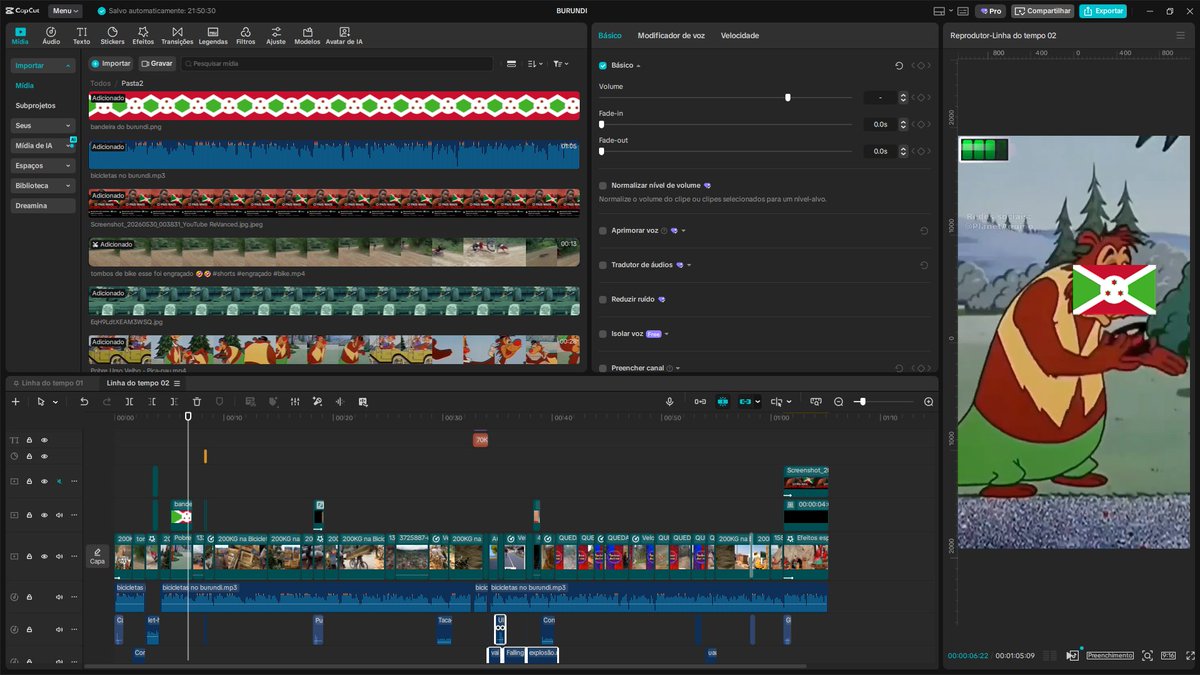Open the Modelos panel
1200x675 pixels.
307,35
